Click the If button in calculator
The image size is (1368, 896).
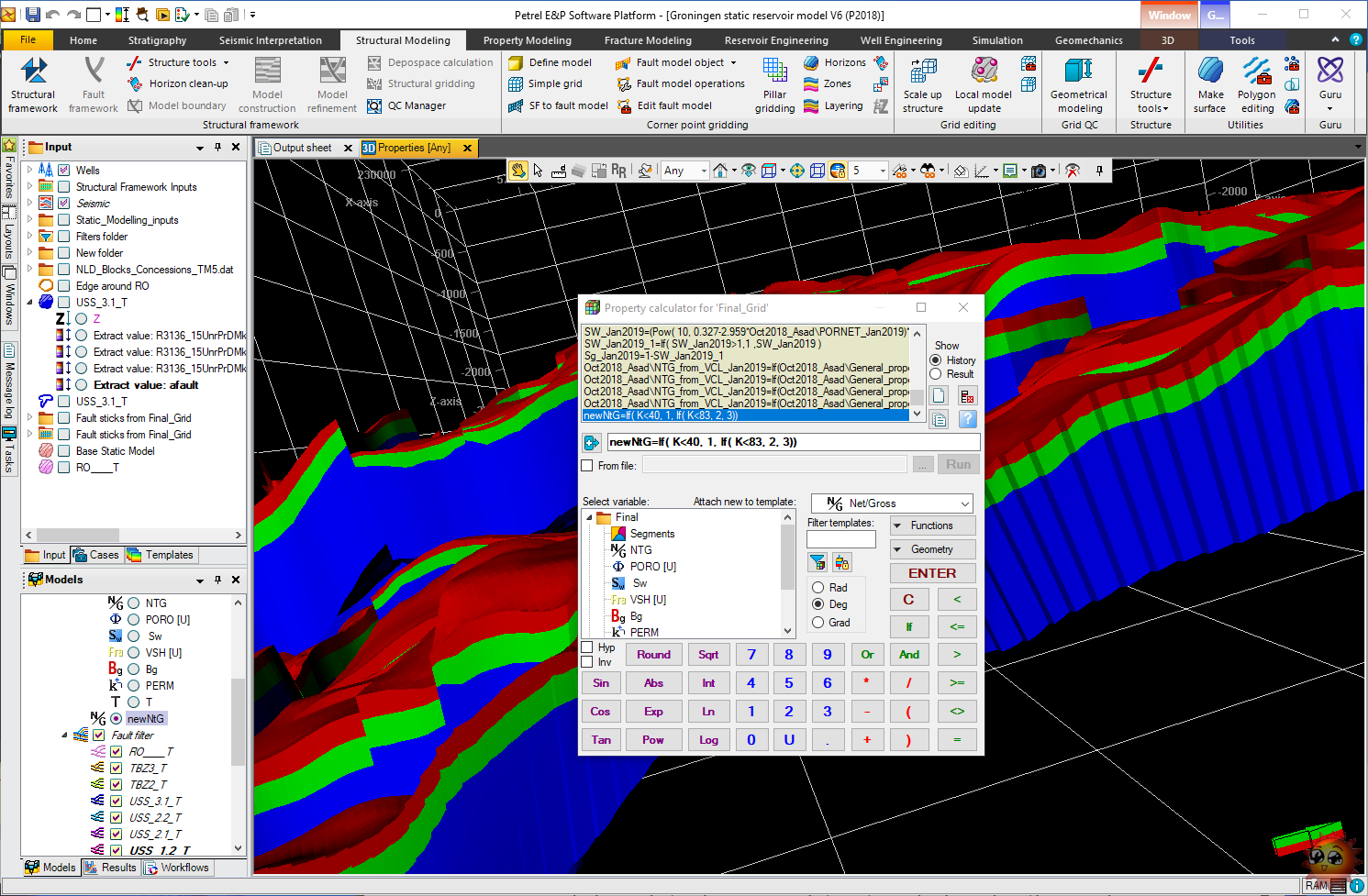(x=909, y=626)
